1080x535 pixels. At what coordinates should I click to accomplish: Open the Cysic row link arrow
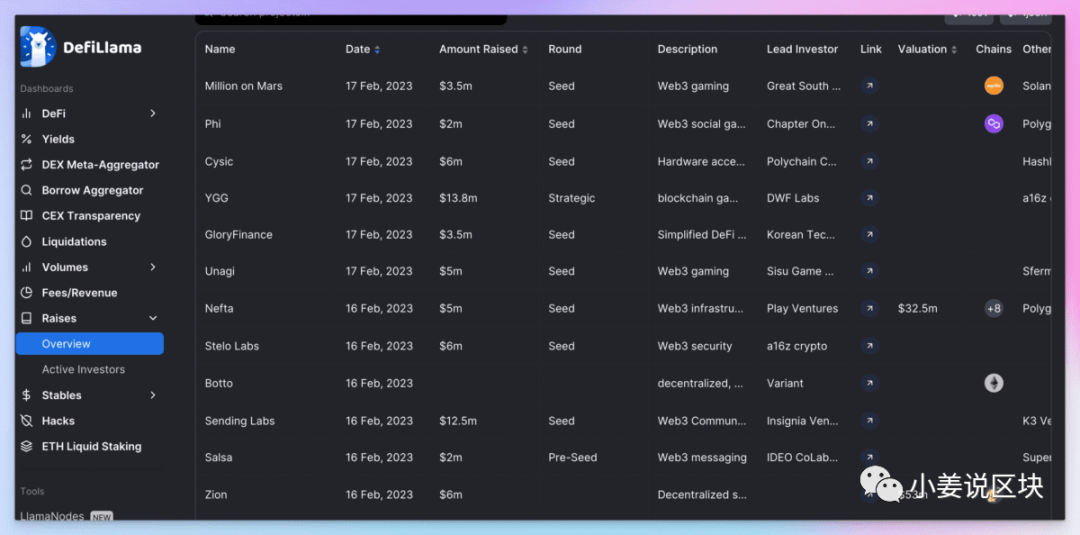870,161
